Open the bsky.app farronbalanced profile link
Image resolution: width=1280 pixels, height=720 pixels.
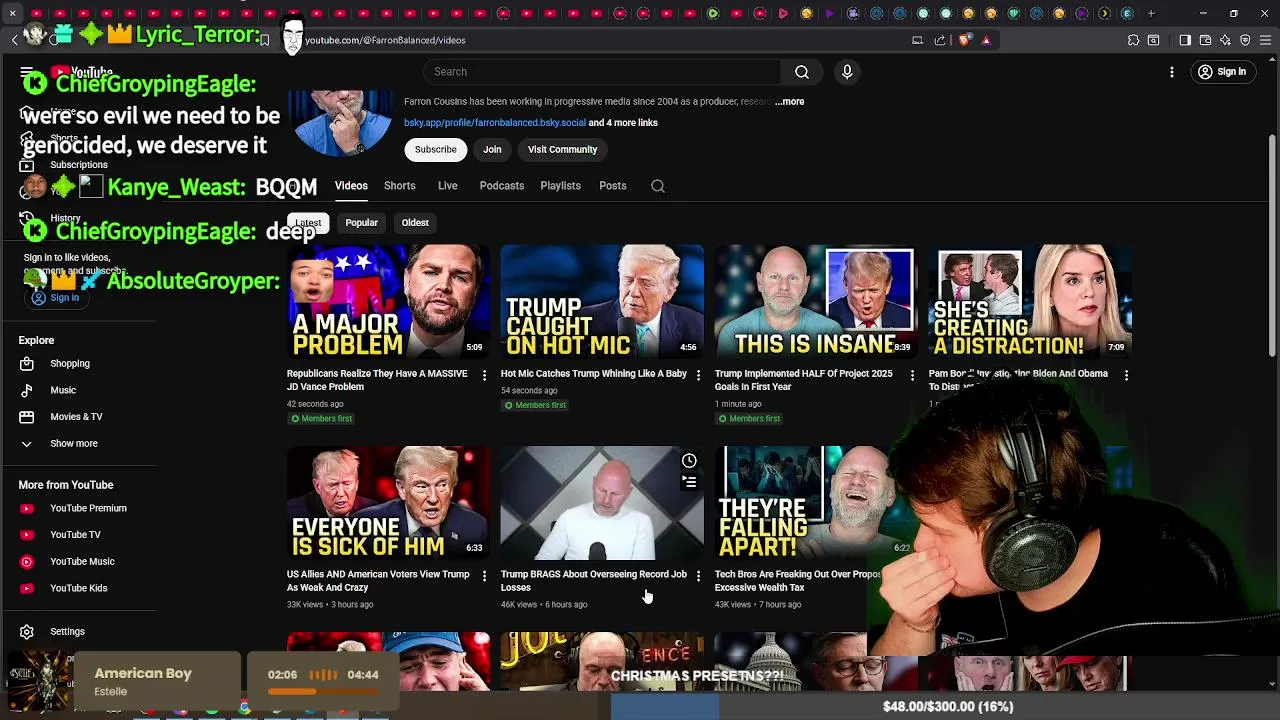[495, 123]
